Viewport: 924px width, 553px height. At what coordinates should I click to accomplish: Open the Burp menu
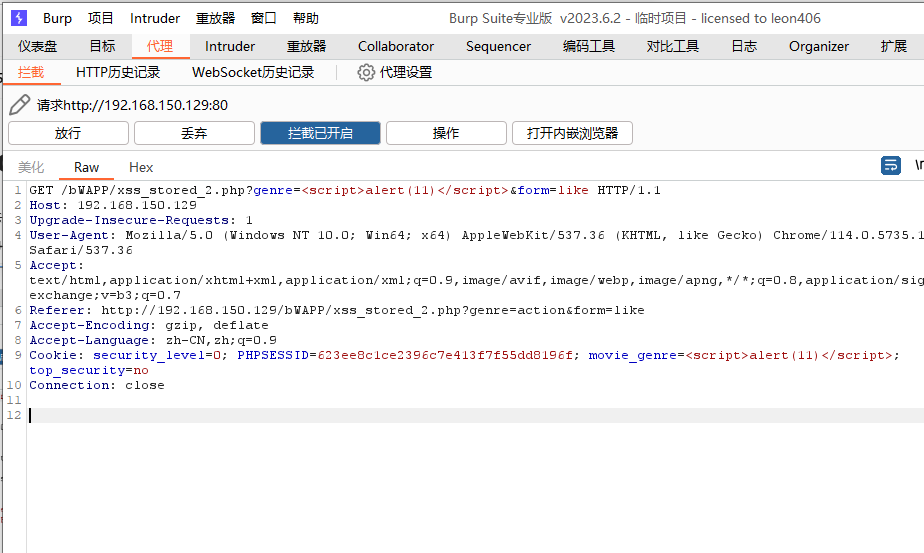click(x=57, y=18)
